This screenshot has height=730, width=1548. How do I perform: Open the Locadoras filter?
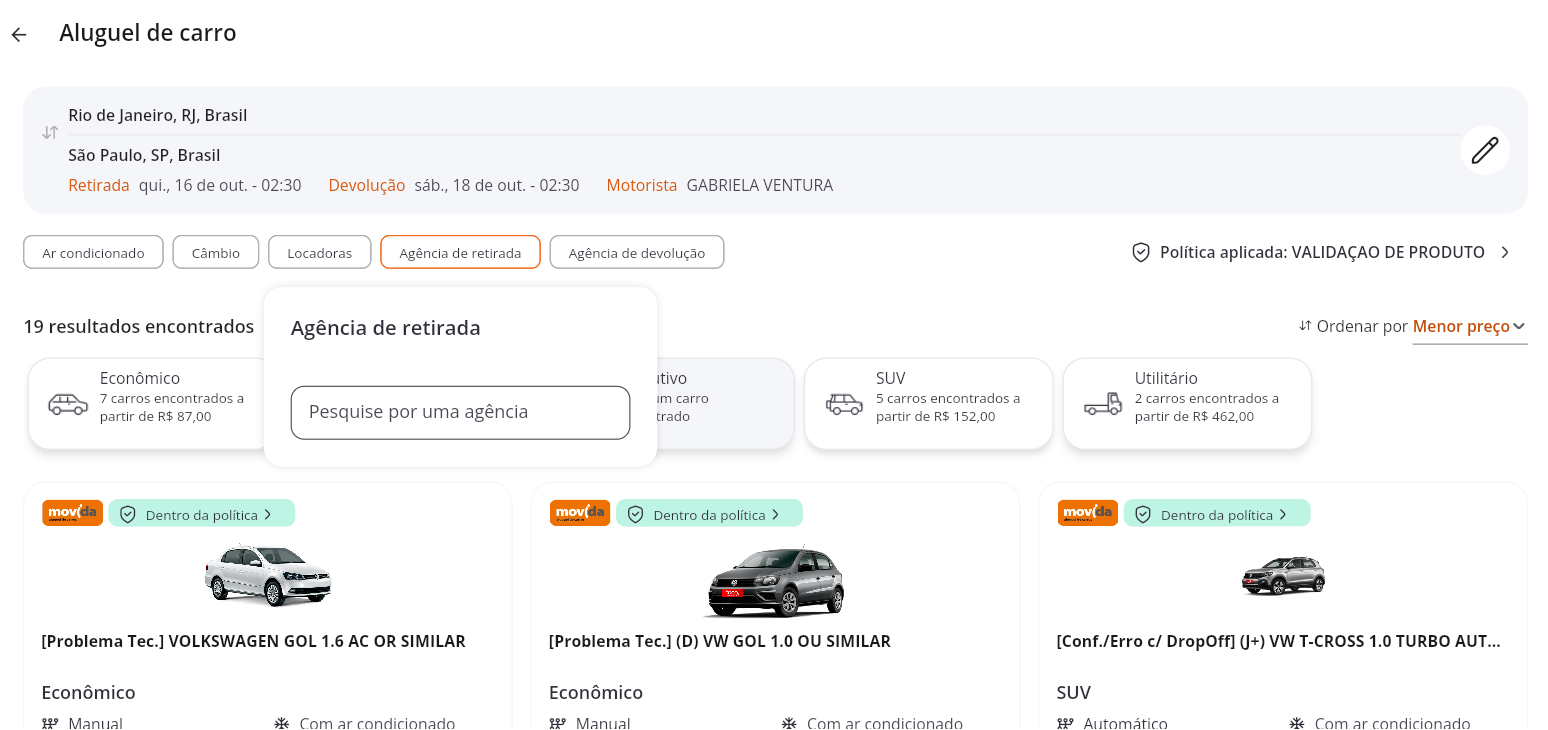(x=319, y=253)
